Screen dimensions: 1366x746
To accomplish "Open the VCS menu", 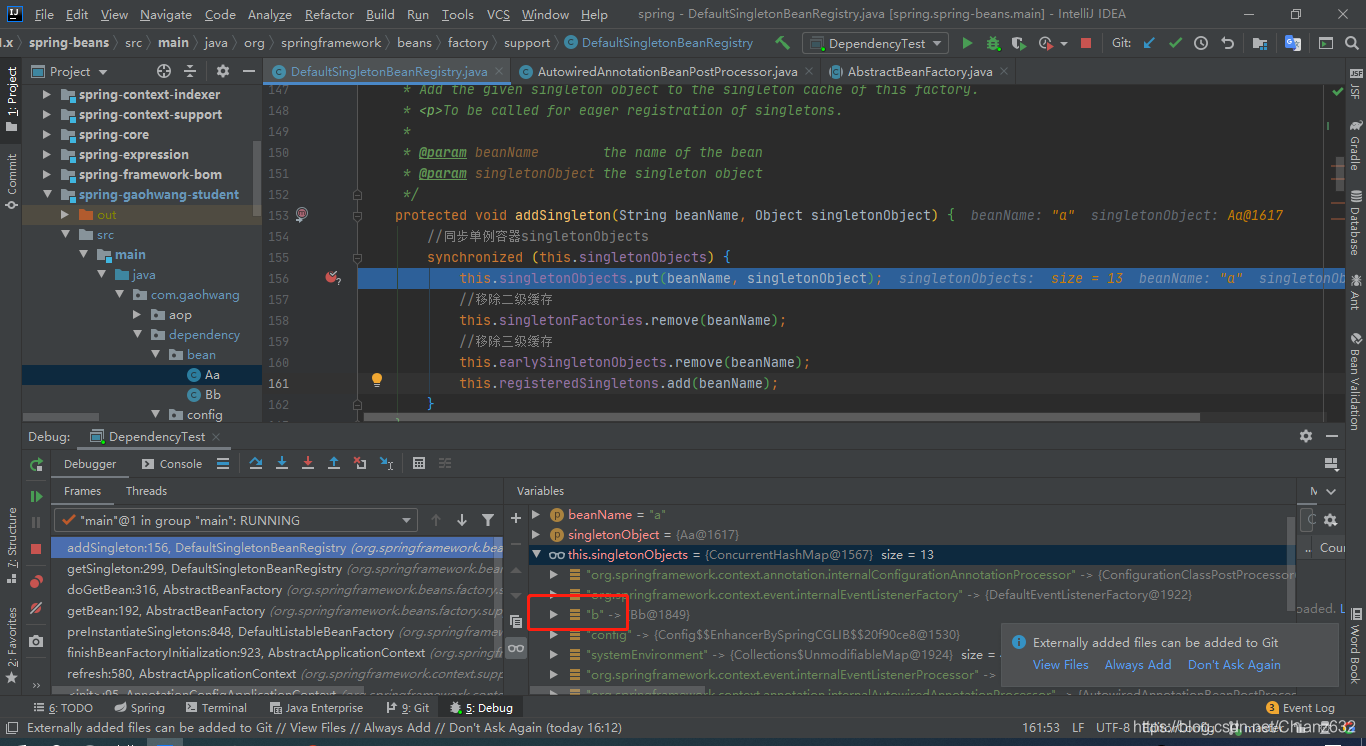I will pos(498,15).
